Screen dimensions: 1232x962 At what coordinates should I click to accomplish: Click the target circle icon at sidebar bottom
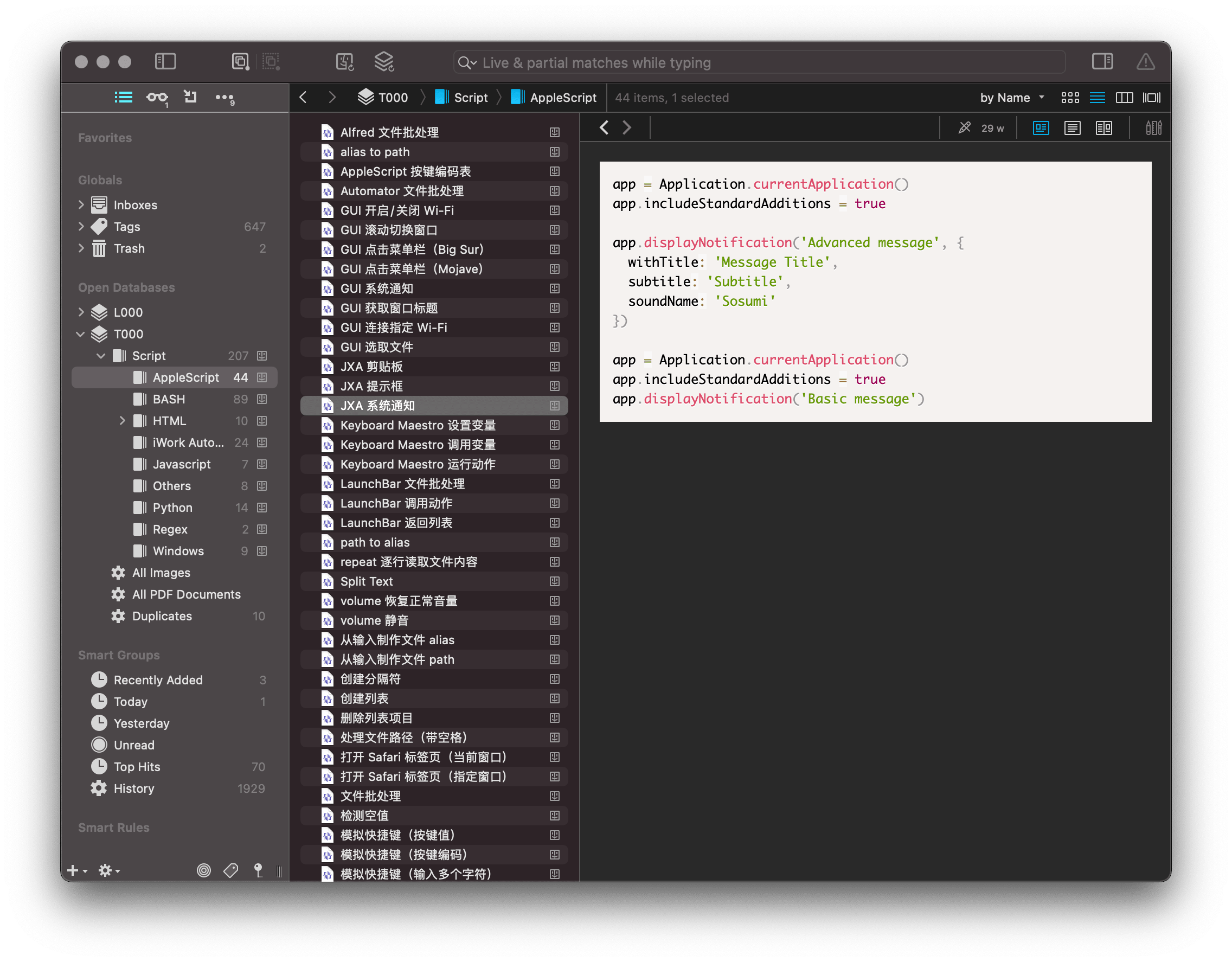pos(204,870)
